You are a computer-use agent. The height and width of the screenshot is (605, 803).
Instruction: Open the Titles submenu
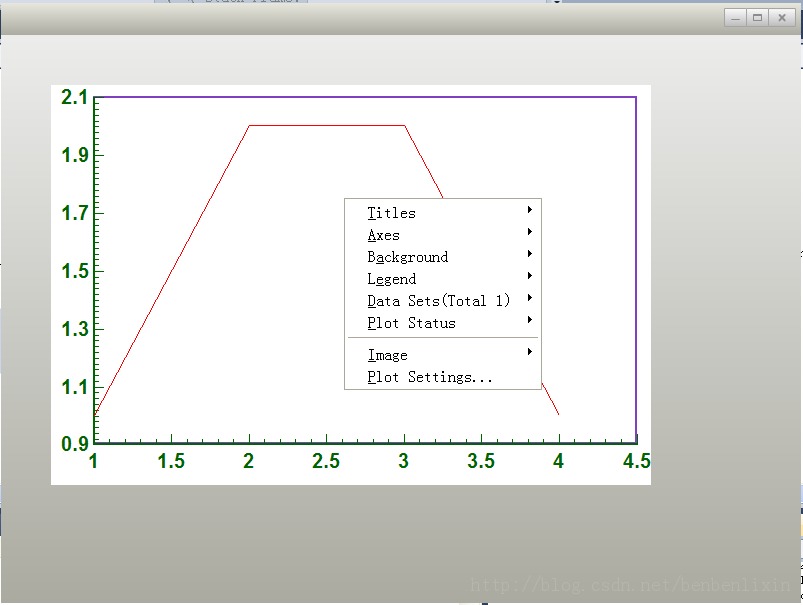point(442,213)
